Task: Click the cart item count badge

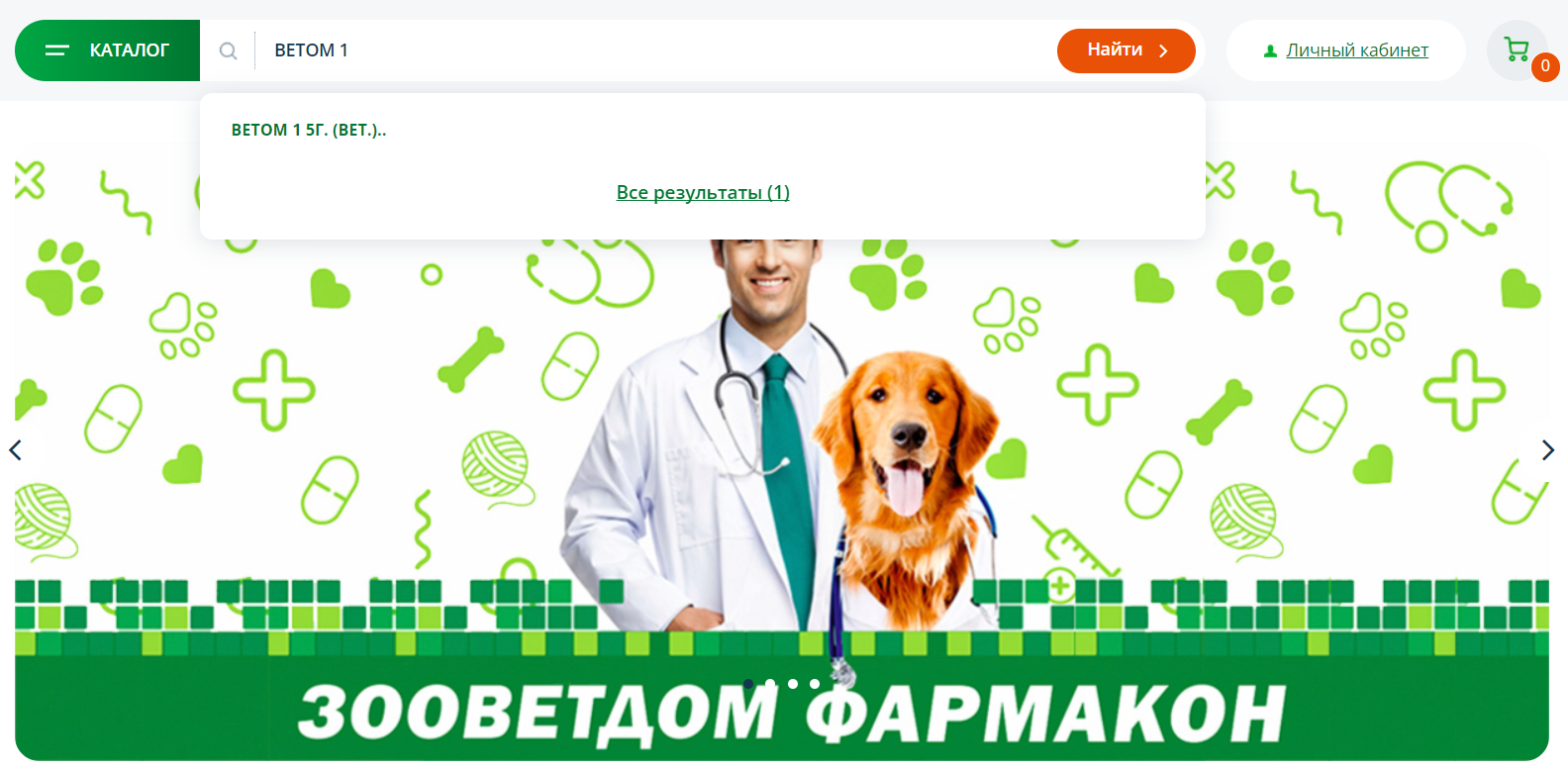Action: point(1545,66)
